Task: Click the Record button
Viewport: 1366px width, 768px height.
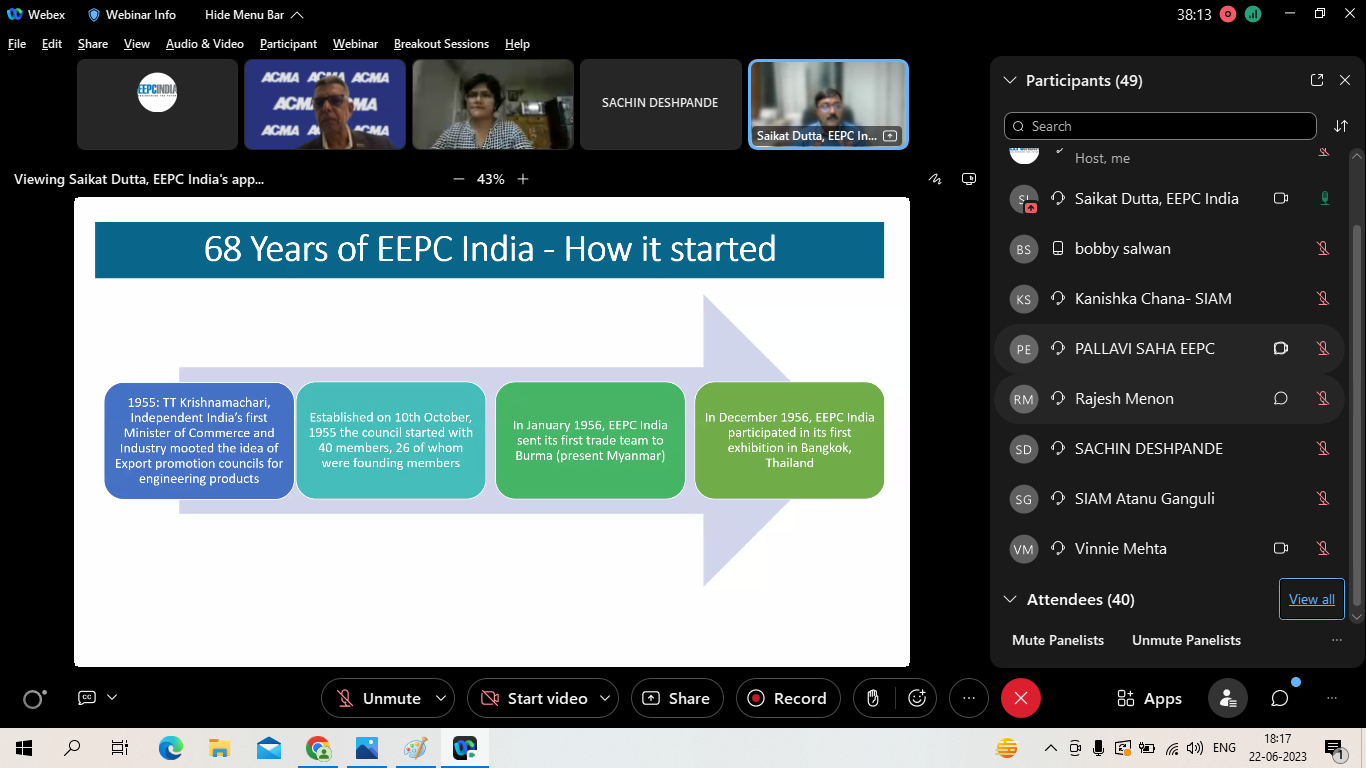Action: (788, 698)
